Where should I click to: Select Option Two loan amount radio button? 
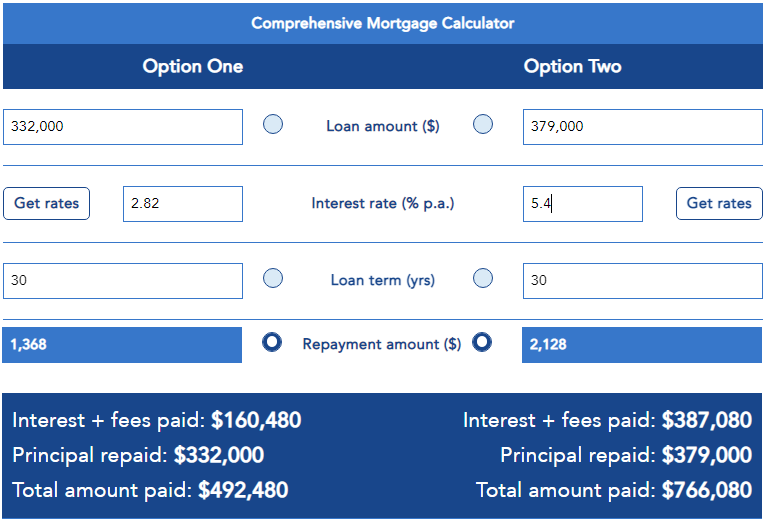click(483, 125)
